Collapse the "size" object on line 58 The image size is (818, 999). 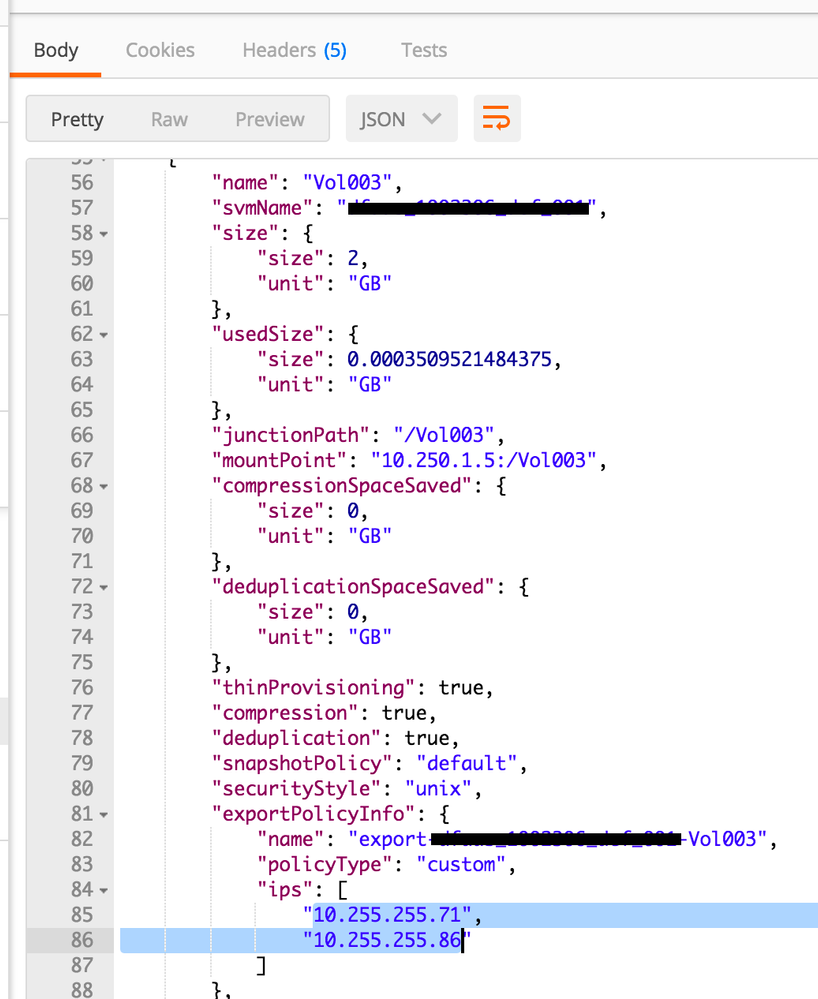click(103, 233)
